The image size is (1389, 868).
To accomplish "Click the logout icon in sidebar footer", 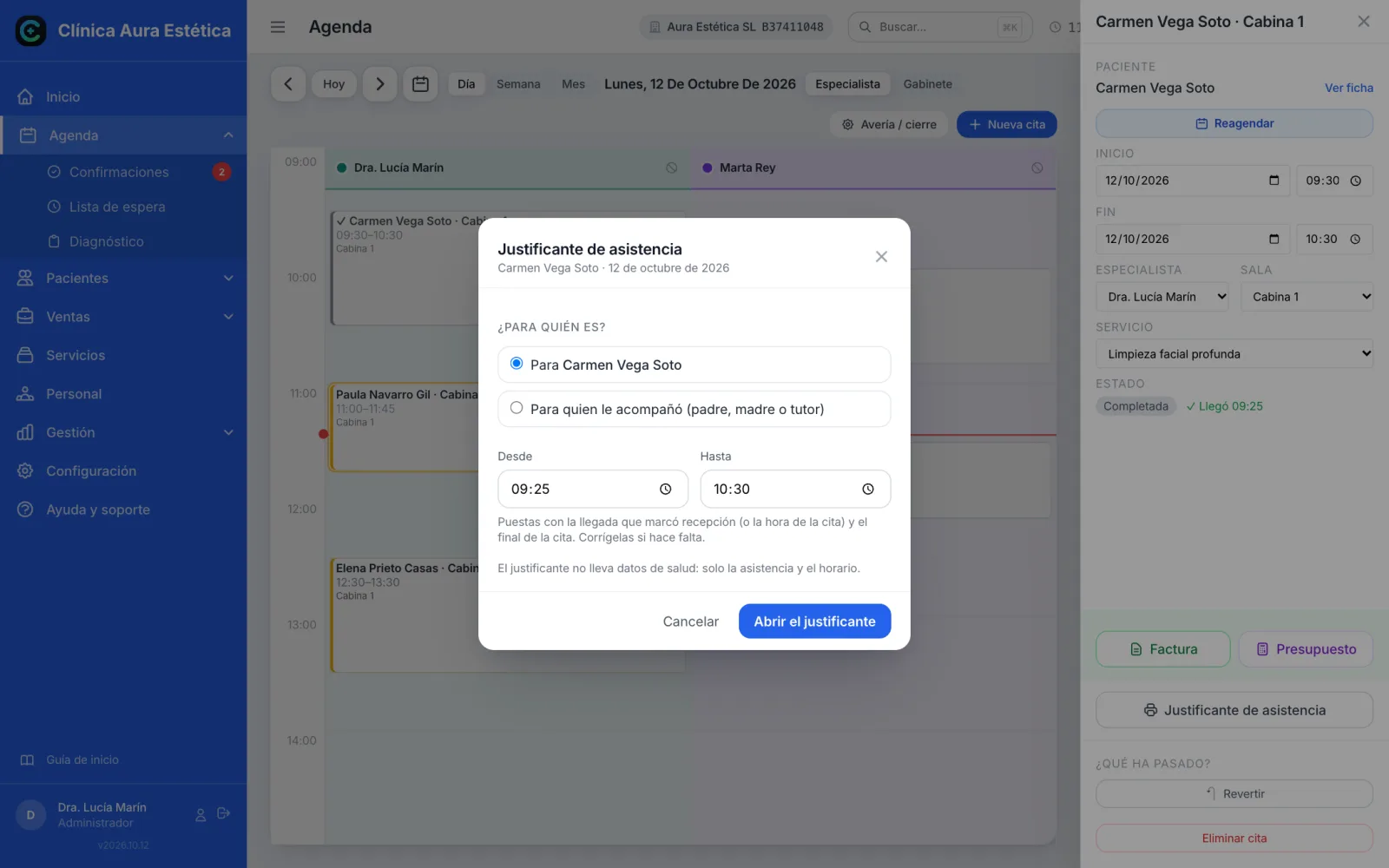I will pyautogui.click(x=223, y=813).
